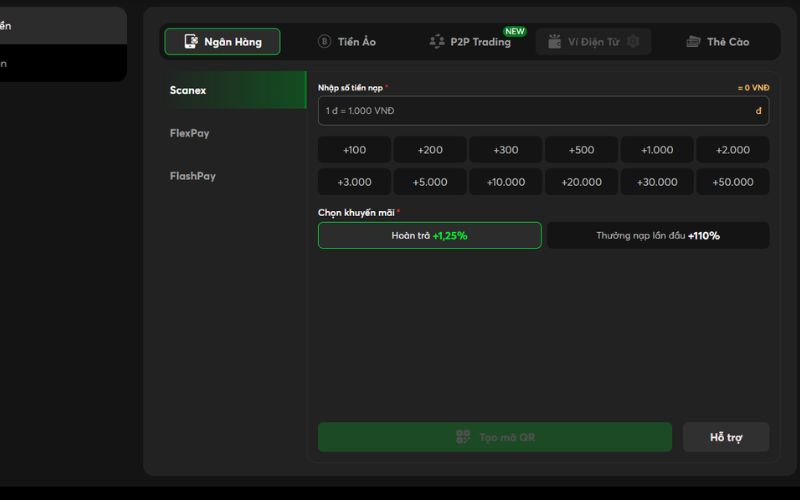Select the Hoàn trả +1,25% promotion

click(x=429, y=236)
